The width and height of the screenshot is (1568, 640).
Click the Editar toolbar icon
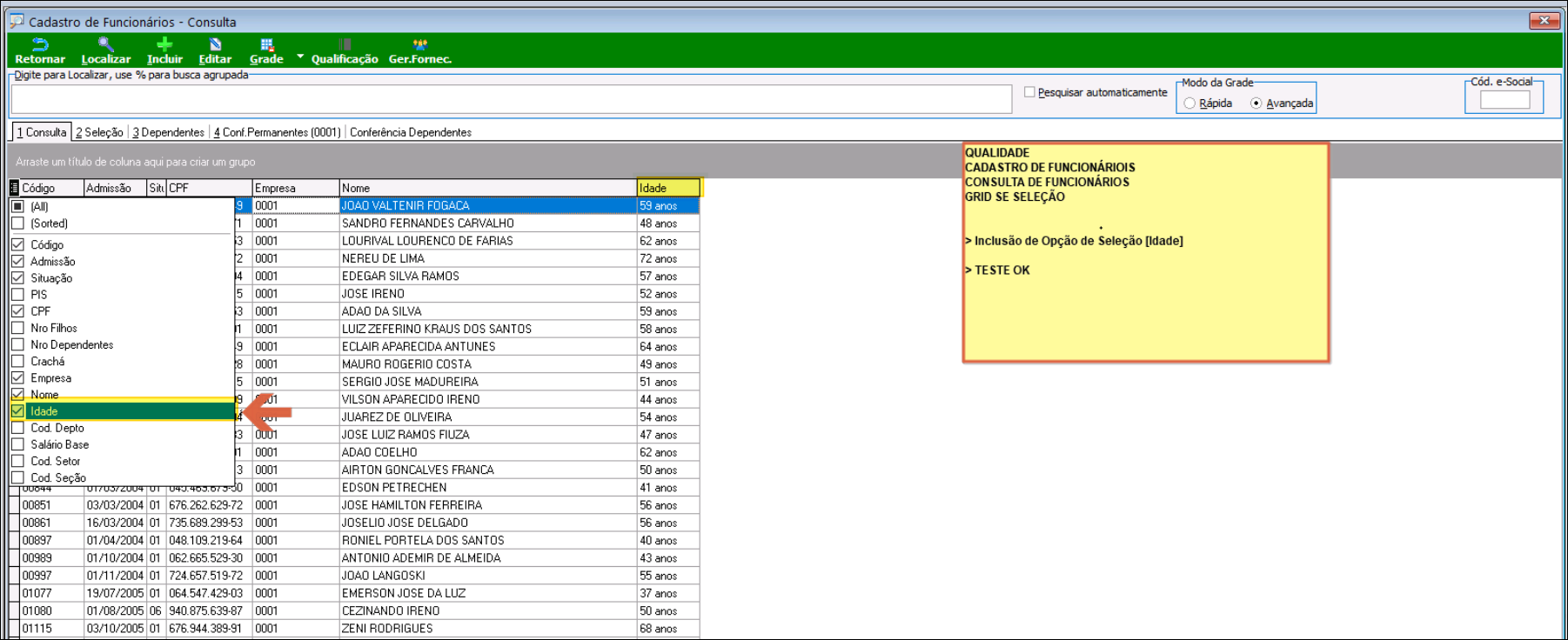click(215, 45)
